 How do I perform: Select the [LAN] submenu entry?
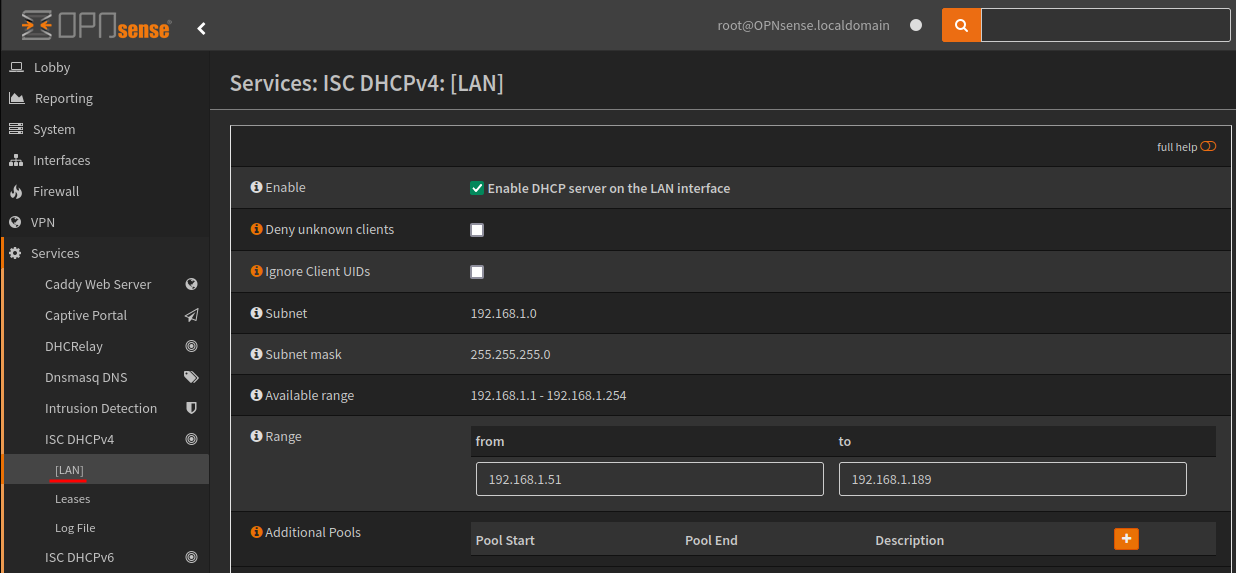click(70, 470)
